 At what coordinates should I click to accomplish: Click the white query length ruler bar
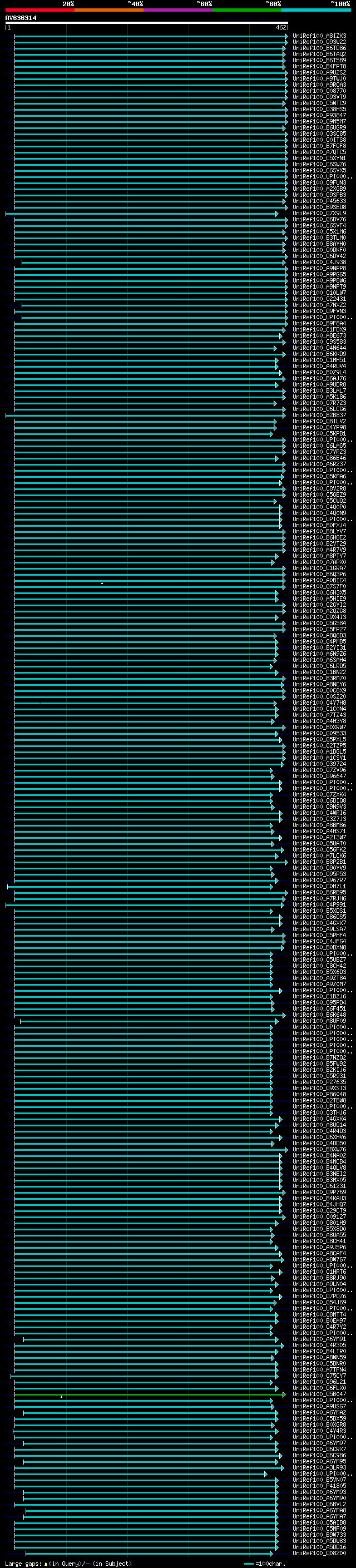click(147, 22)
